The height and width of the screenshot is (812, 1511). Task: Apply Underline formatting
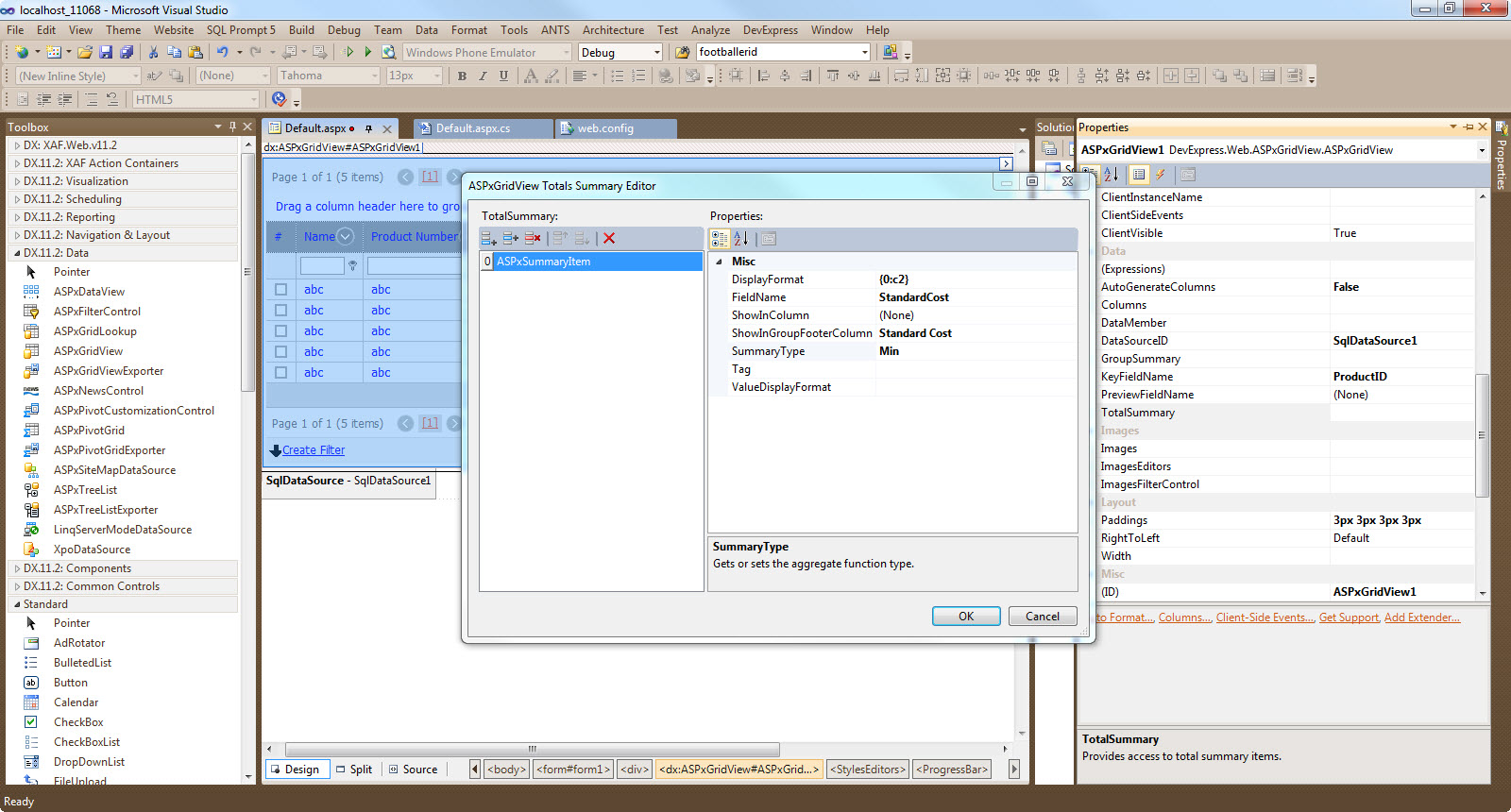(x=503, y=76)
